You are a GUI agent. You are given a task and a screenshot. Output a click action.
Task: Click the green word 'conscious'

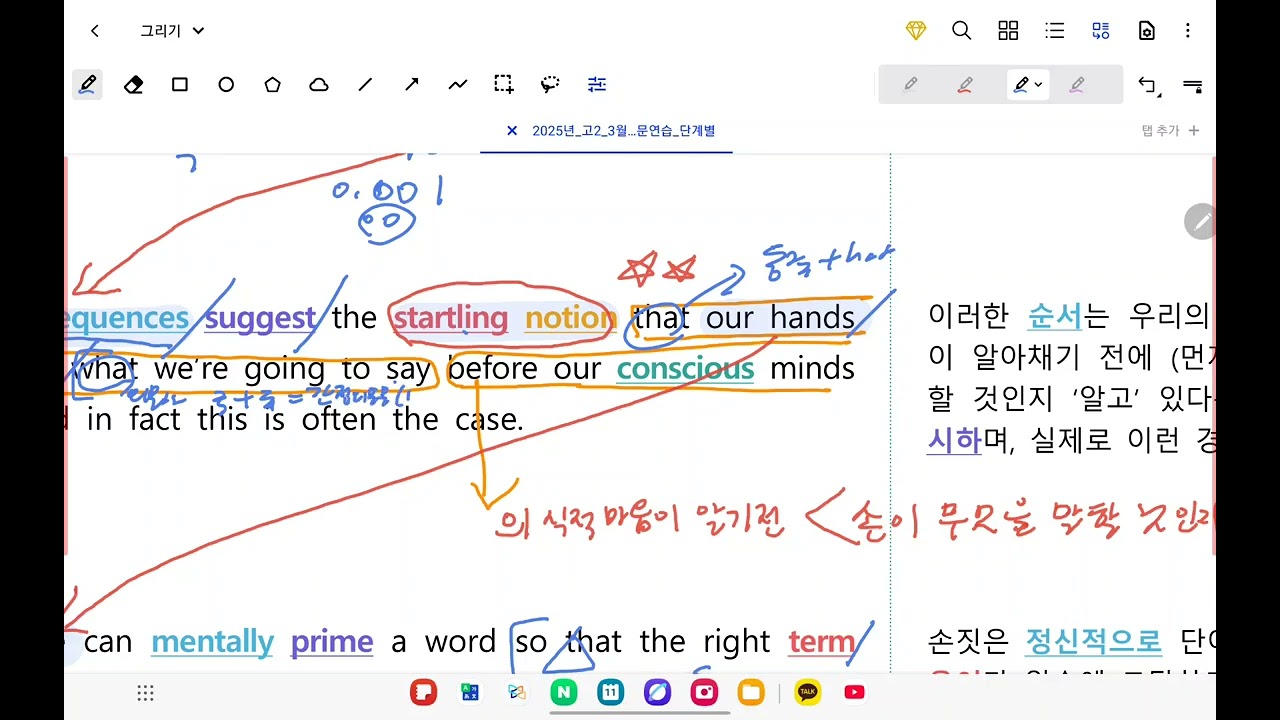(685, 370)
